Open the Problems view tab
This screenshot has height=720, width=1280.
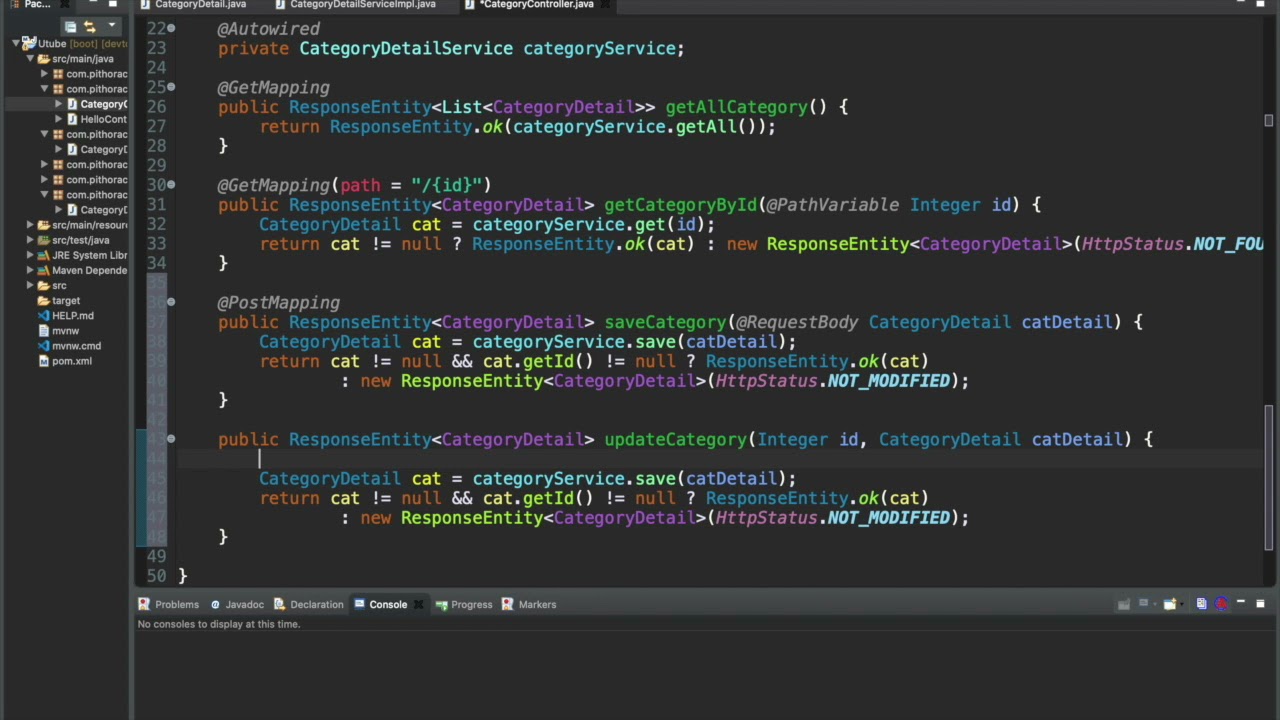(168, 604)
